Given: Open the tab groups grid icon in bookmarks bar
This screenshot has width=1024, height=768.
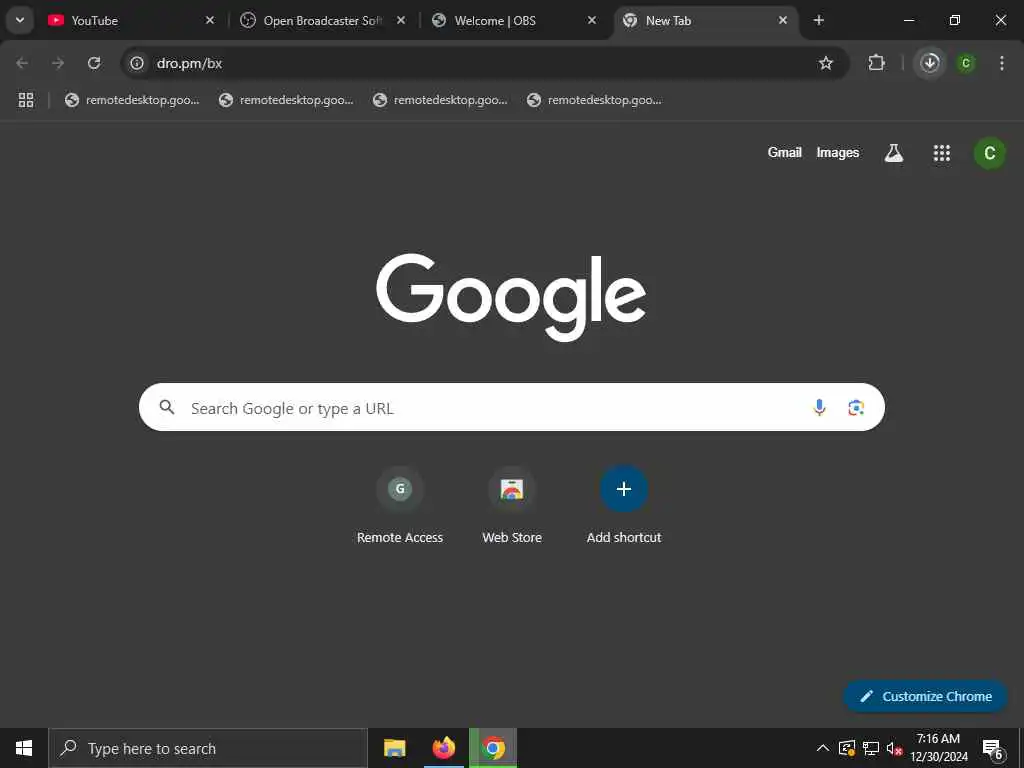Looking at the screenshot, I should coord(25,100).
